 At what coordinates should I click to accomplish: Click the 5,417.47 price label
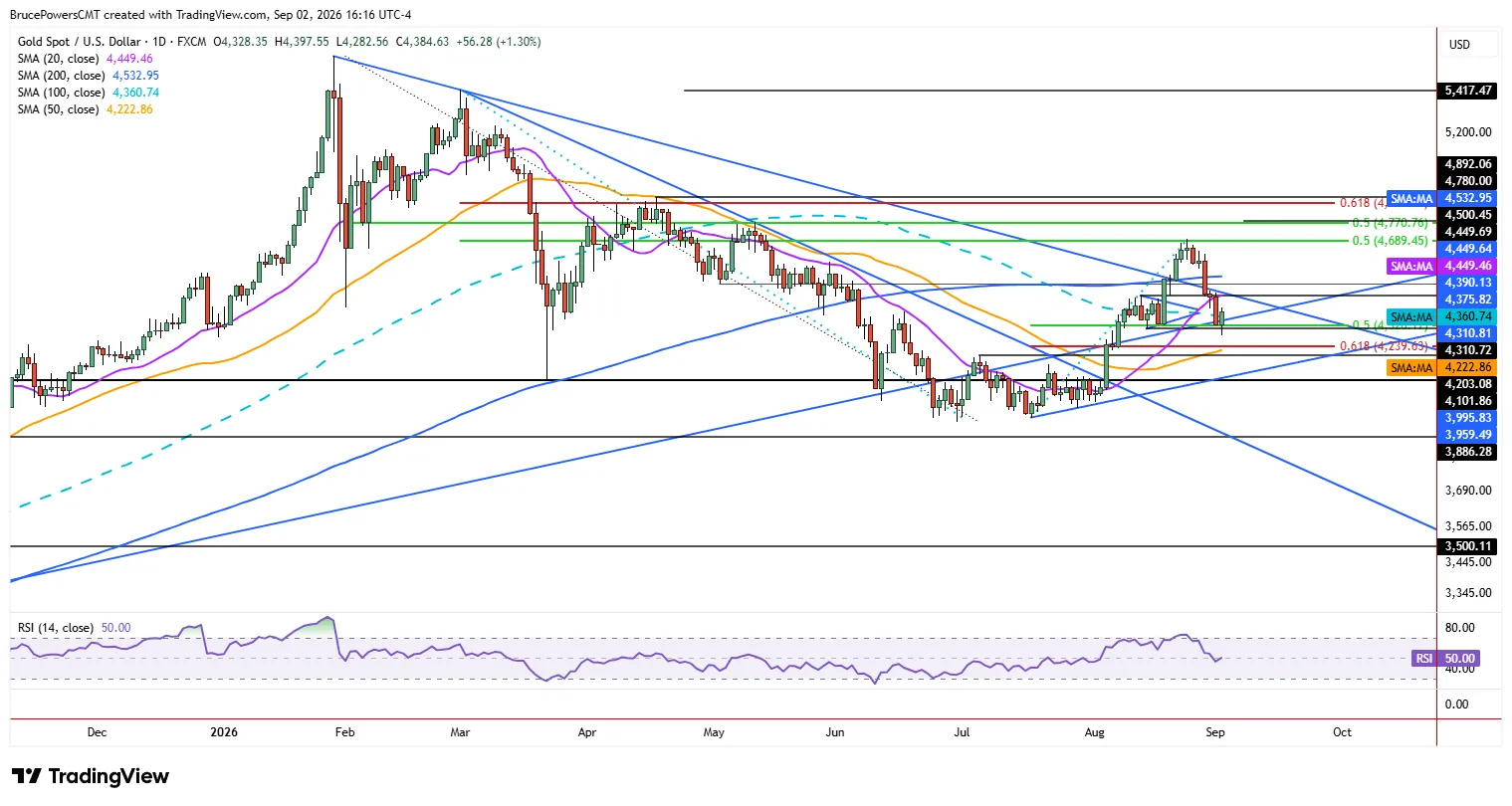[x=1468, y=91]
